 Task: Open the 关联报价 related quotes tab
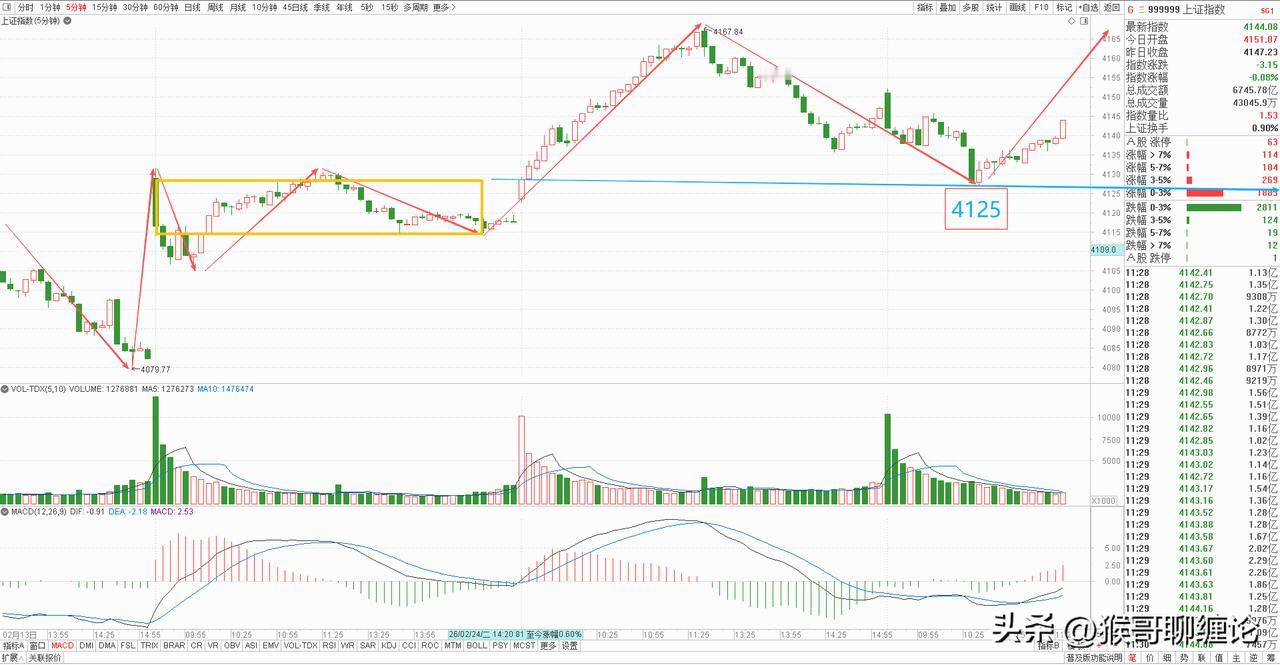[44, 658]
